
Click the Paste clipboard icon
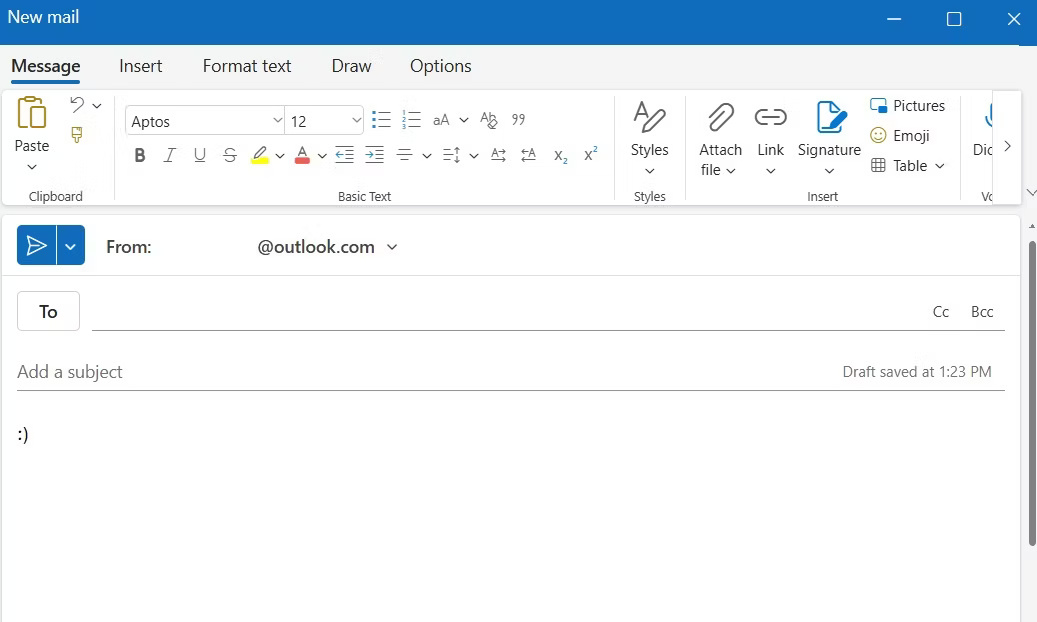(x=31, y=112)
